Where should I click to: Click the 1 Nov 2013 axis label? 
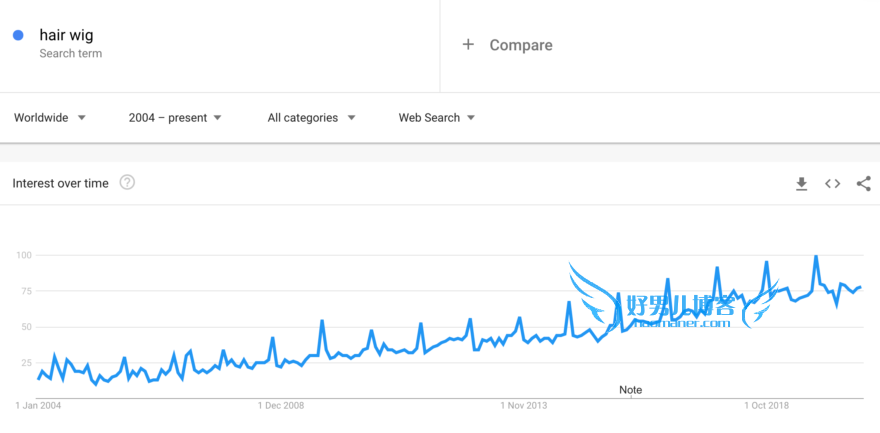(524, 406)
